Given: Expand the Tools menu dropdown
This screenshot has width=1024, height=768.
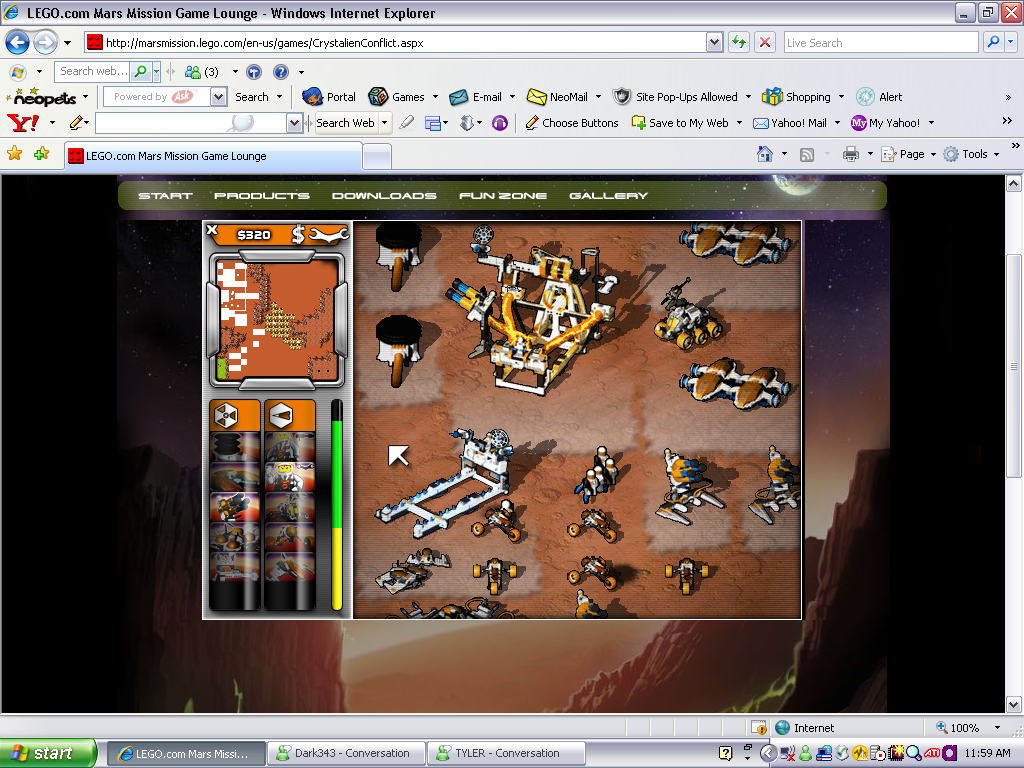Looking at the screenshot, I should (x=997, y=154).
